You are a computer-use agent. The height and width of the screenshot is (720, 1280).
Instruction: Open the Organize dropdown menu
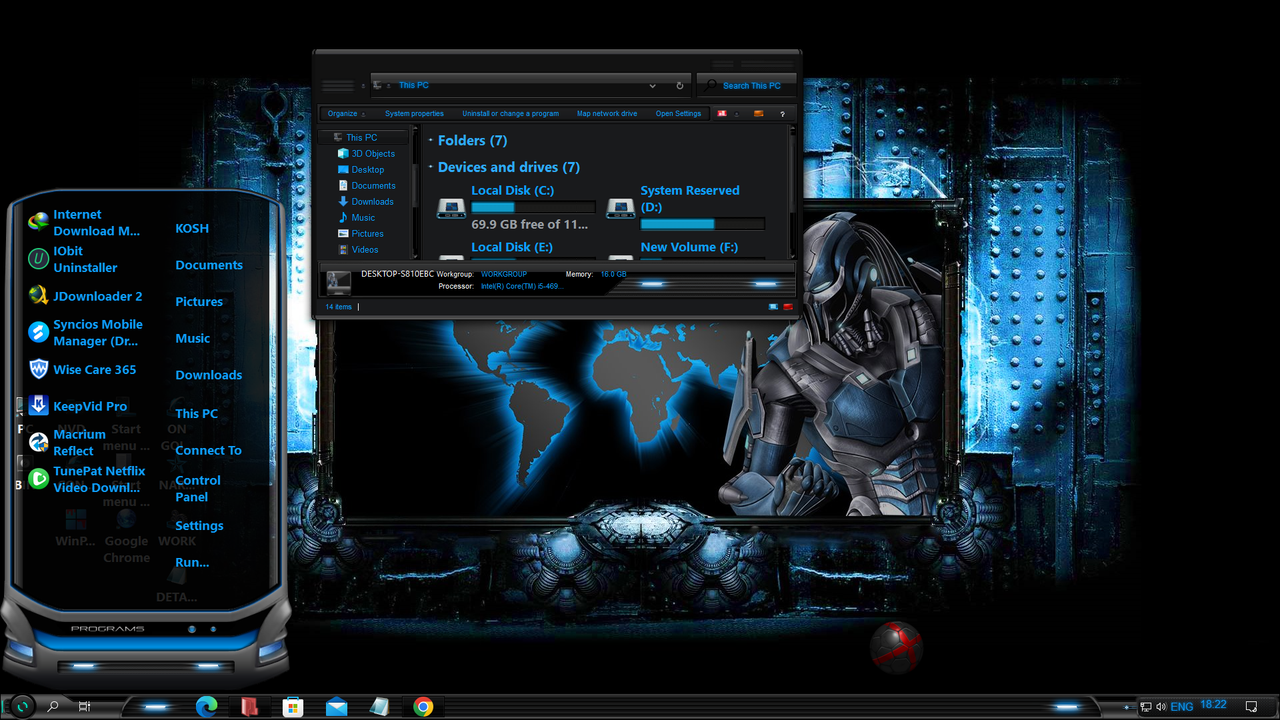coord(346,114)
